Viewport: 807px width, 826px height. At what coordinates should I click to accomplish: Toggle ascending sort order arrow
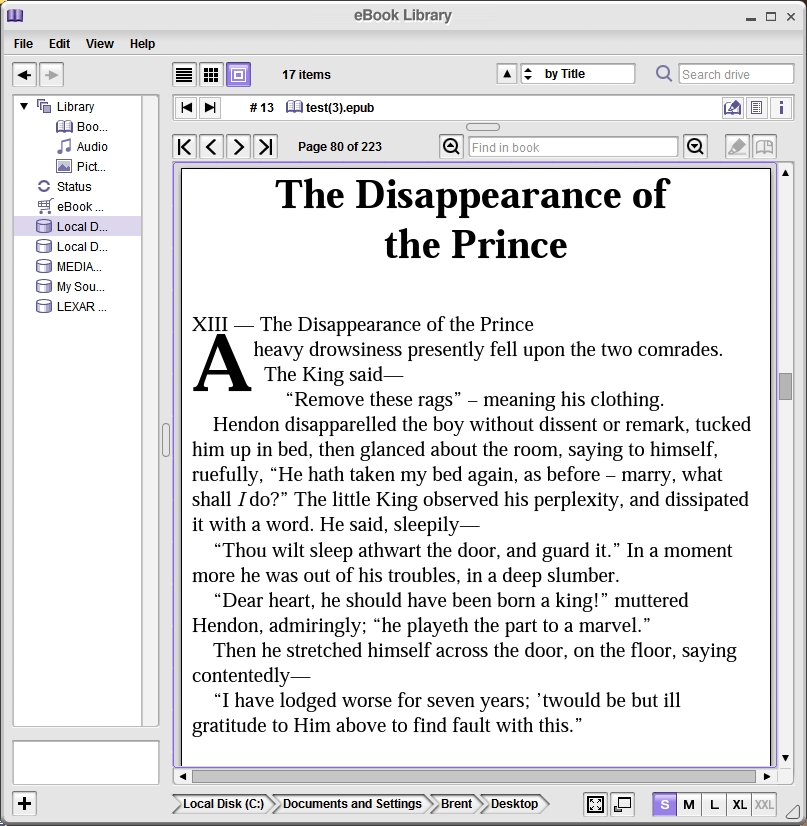click(507, 74)
